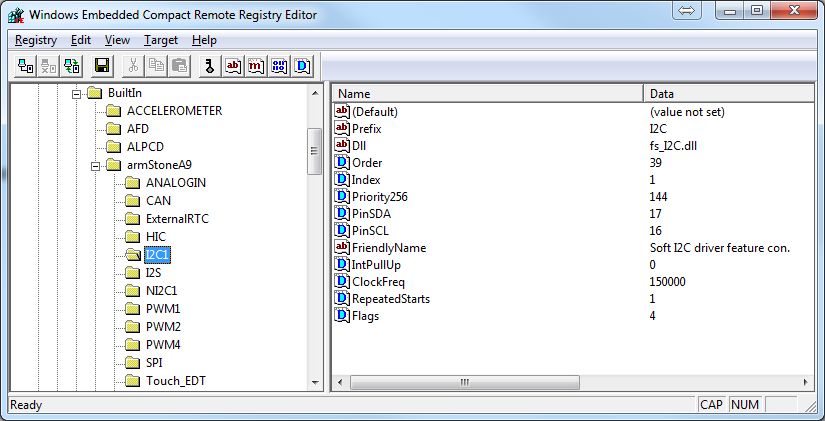Click the Copy toolbar icon
This screenshot has width=825, height=421.
point(156,66)
